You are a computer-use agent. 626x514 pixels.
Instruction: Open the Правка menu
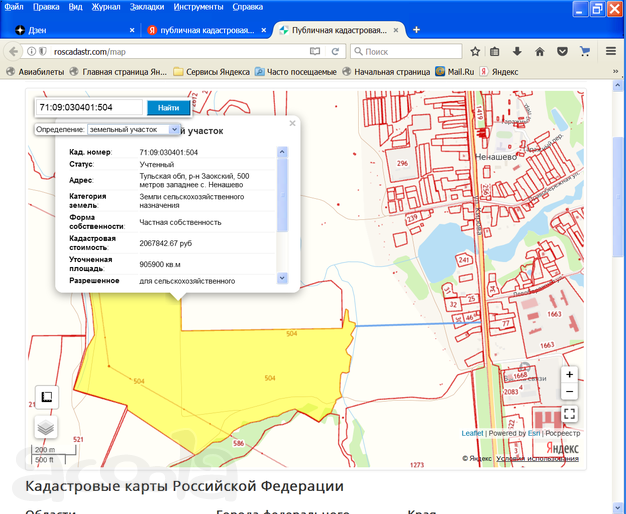click(46, 7)
